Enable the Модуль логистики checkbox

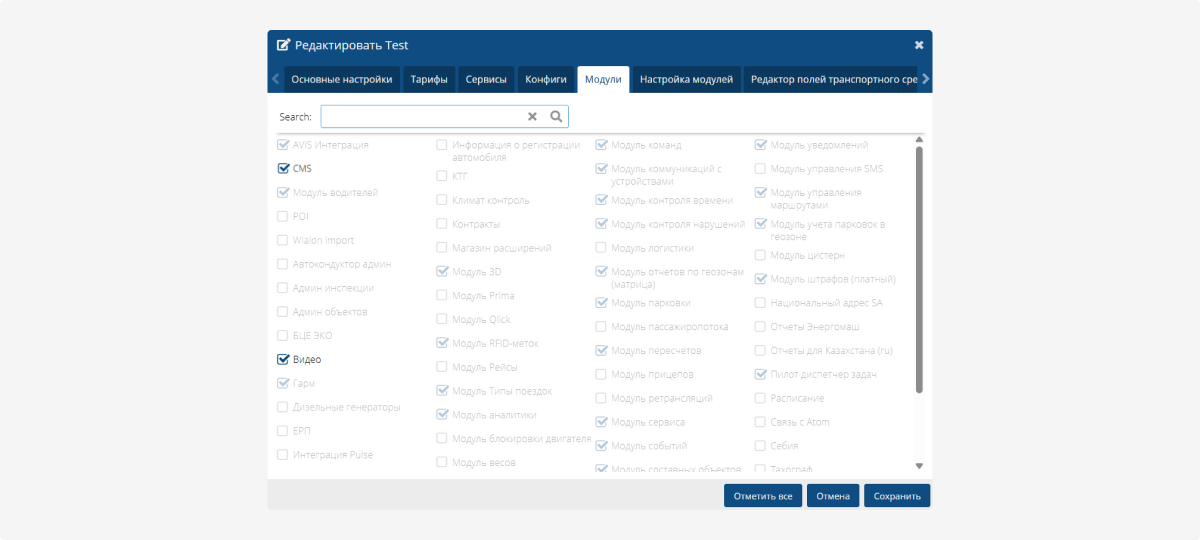tap(601, 247)
